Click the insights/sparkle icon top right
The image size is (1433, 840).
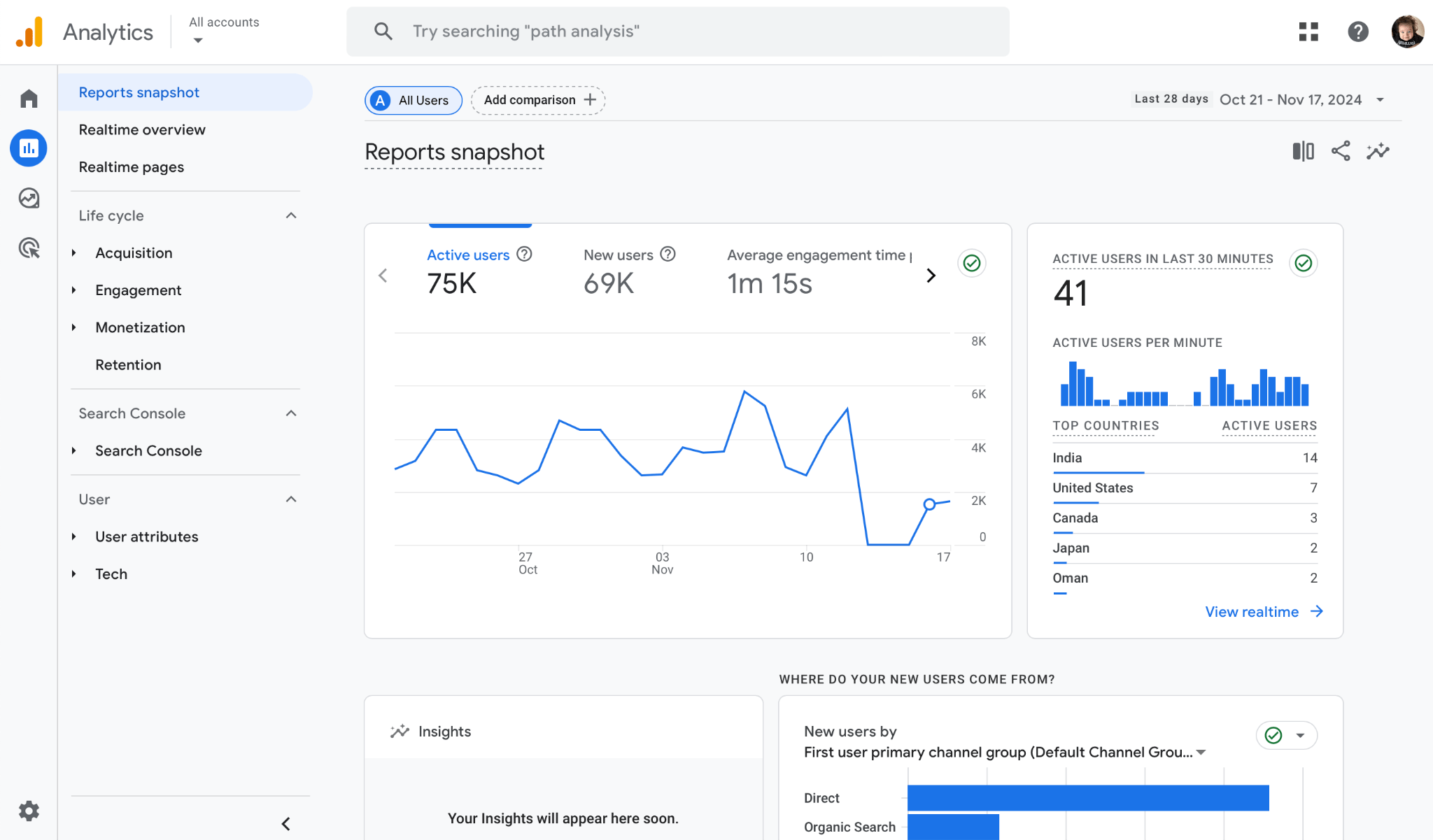pyautogui.click(x=1380, y=151)
